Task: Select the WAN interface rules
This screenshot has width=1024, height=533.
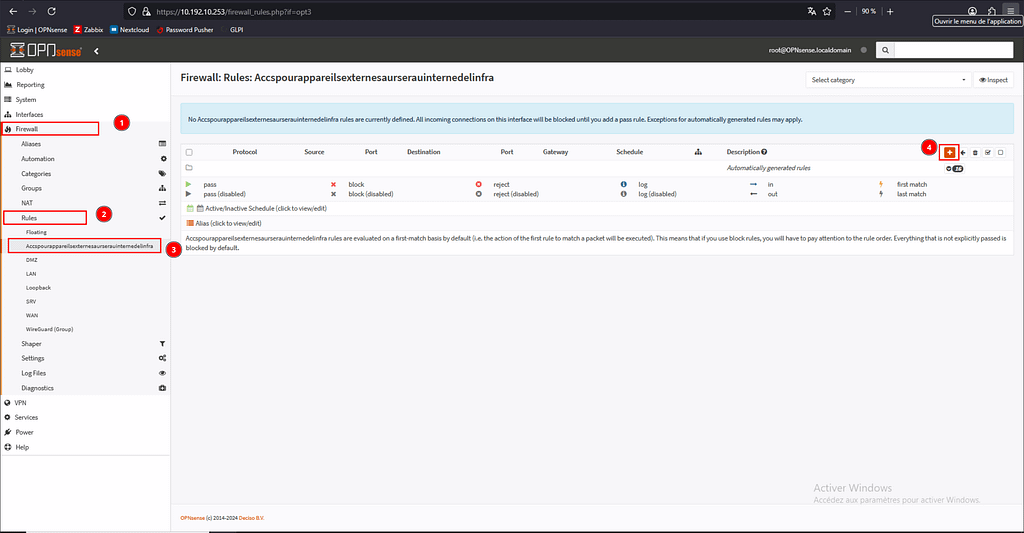Action: 32,315
